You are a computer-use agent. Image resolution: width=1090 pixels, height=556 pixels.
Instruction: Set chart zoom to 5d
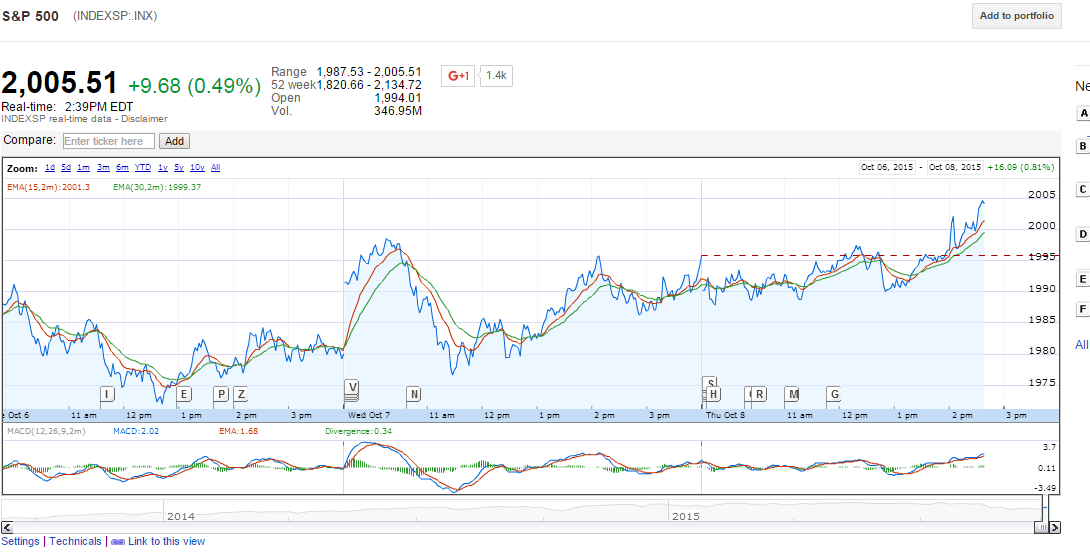66,168
